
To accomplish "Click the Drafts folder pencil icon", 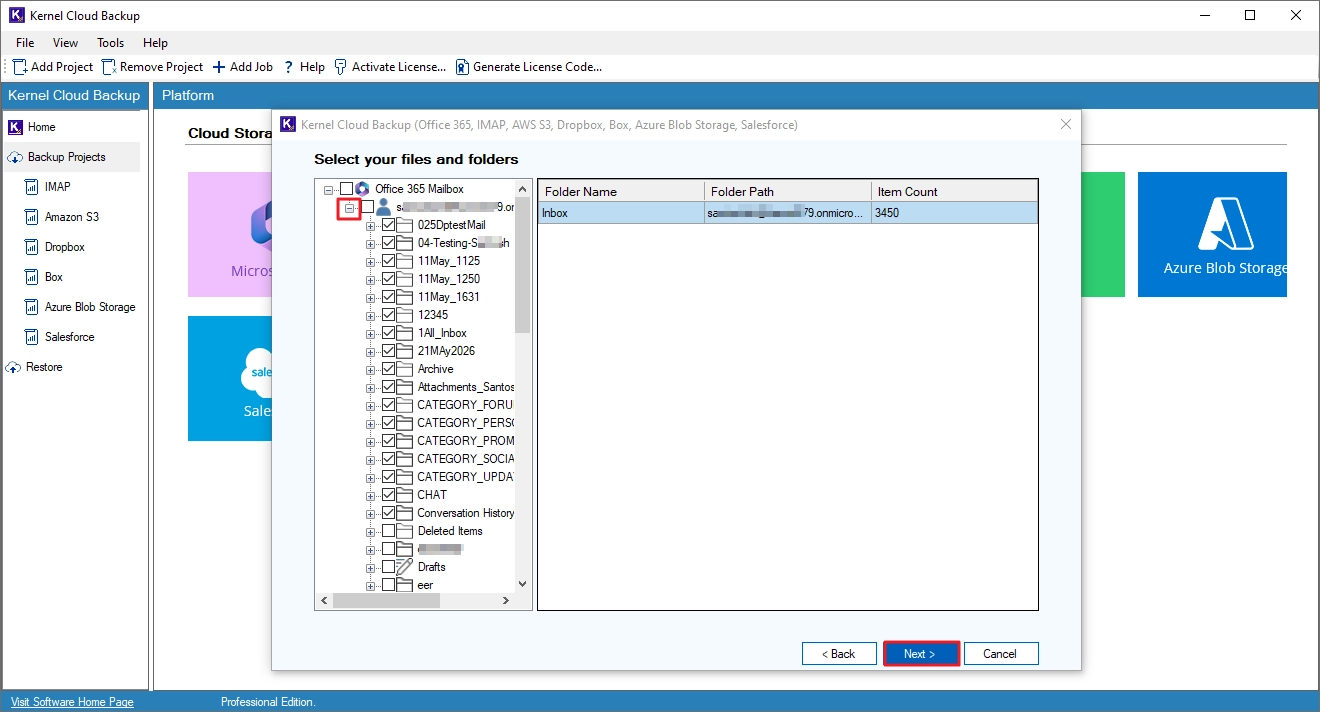I will pyautogui.click(x=405, y=567).
